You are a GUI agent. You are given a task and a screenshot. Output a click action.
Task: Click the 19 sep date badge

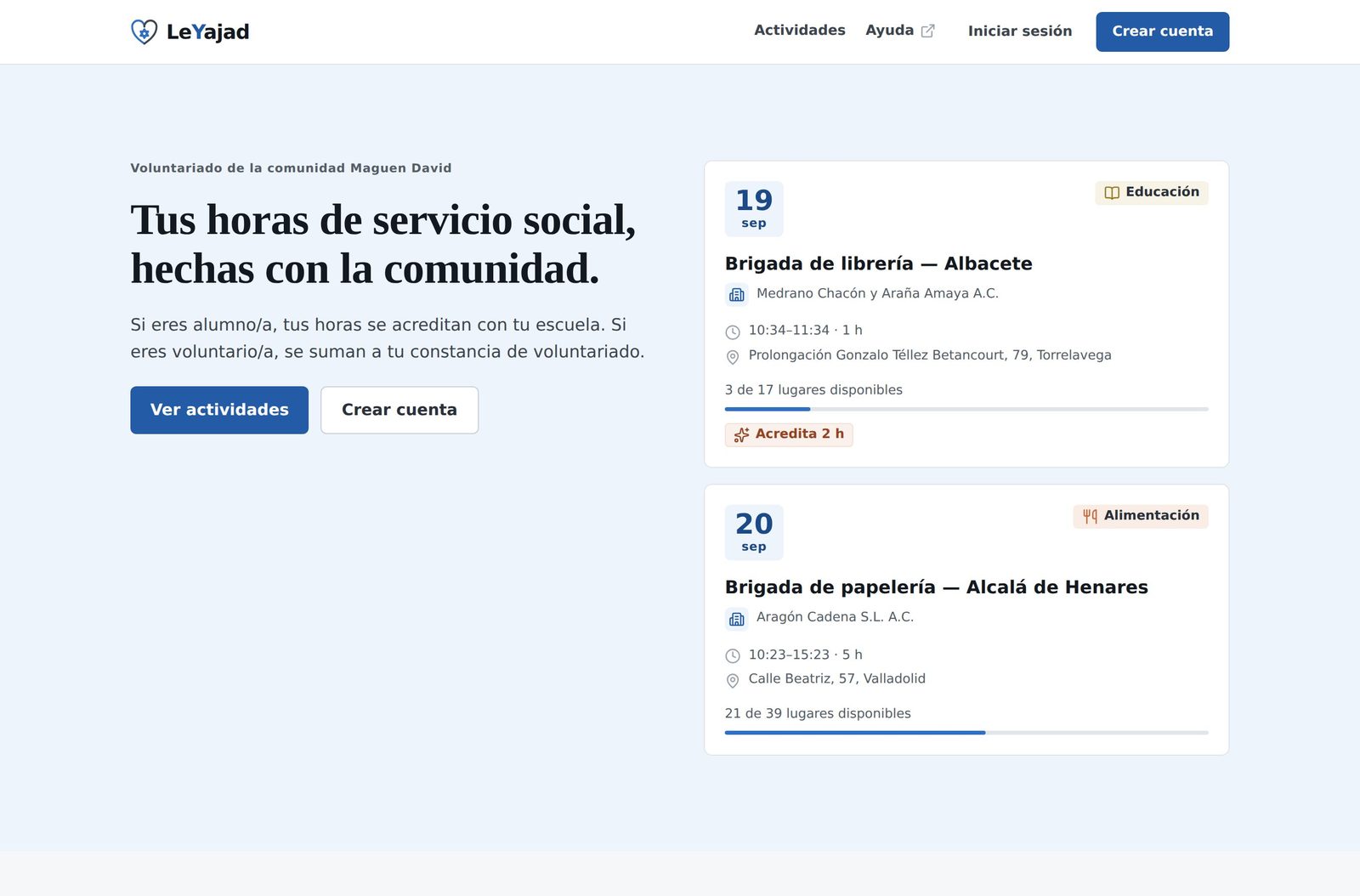point(754,209)
